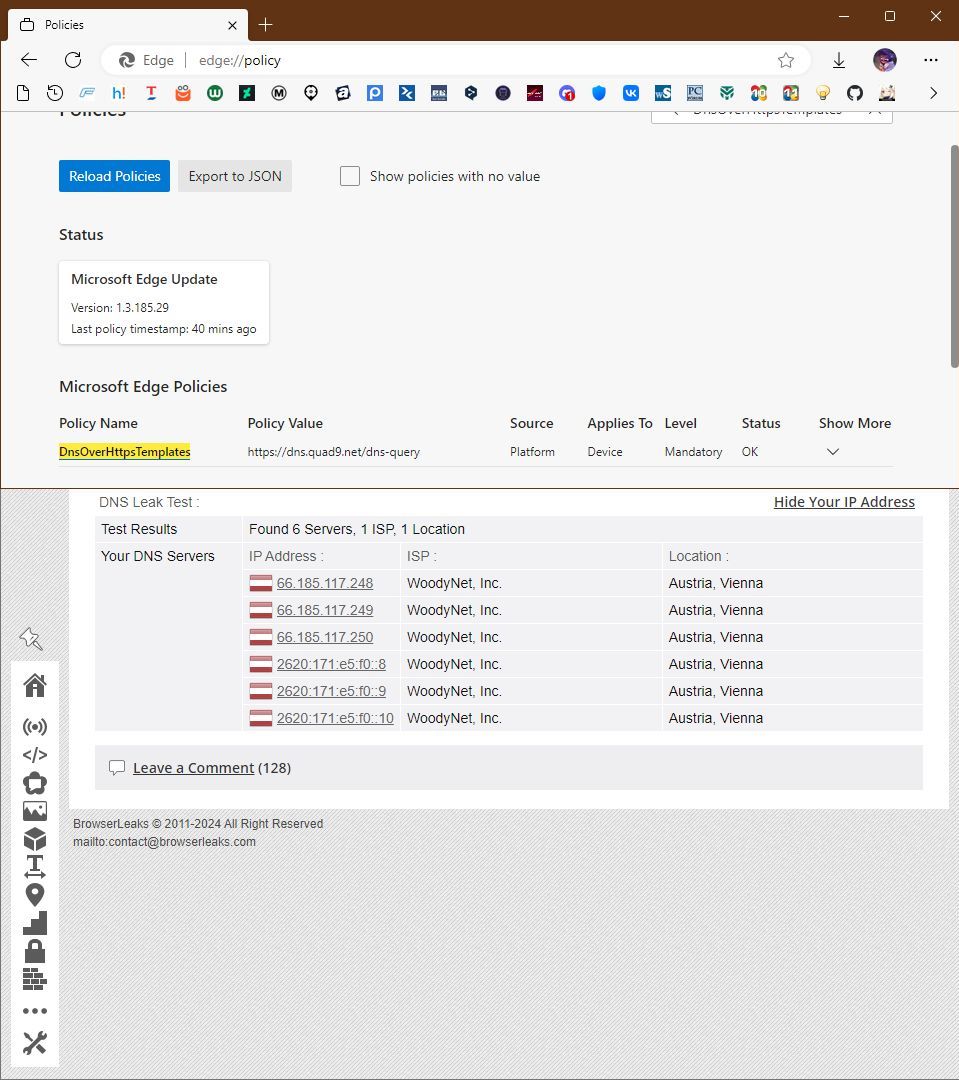This screenshot has height=1080, width=959.
Task: Click the lightbulb bookmark icon
Action: (823, 93)
